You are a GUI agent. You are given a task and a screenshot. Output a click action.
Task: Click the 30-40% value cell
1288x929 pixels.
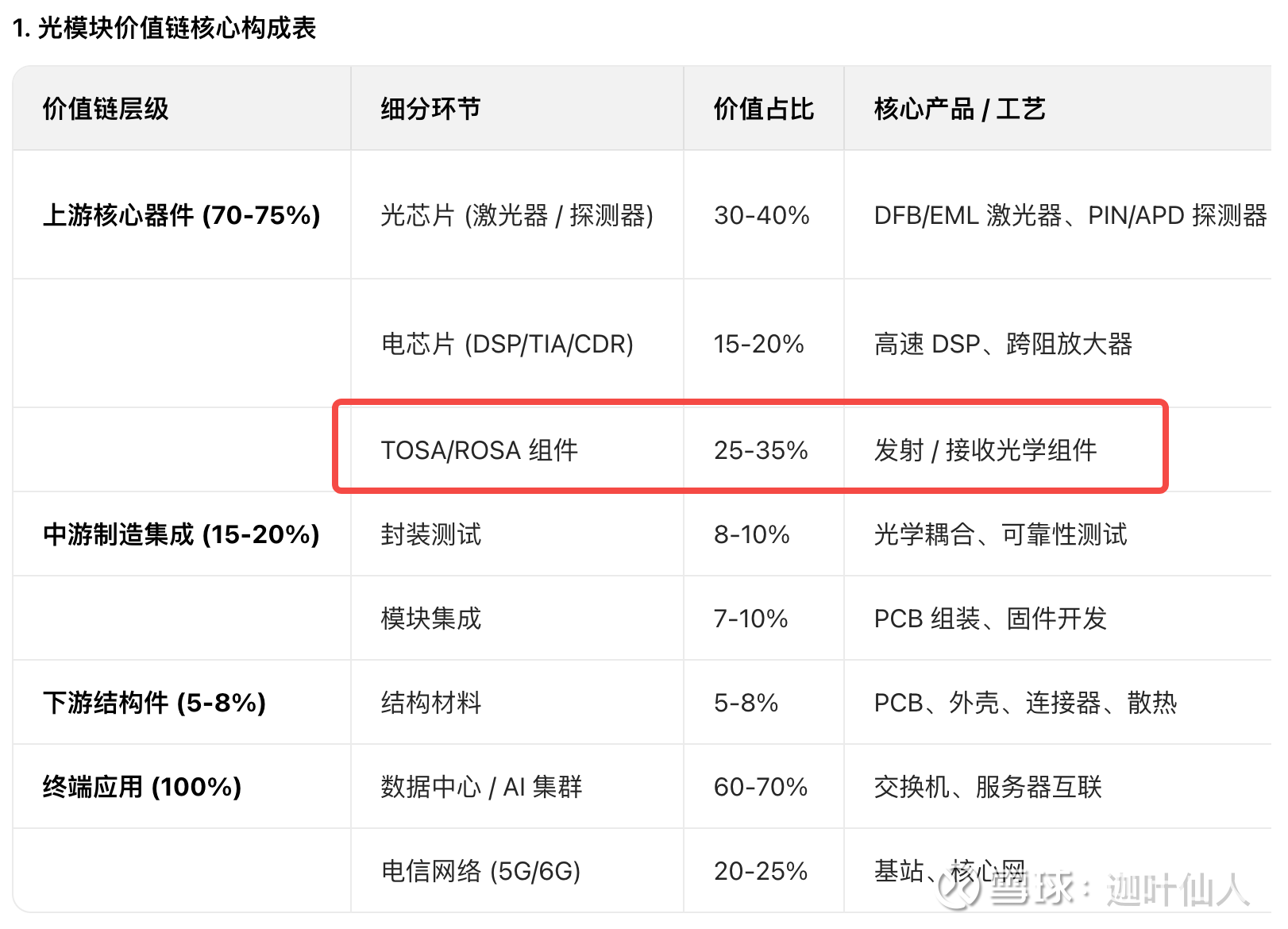tap(762, 215)
